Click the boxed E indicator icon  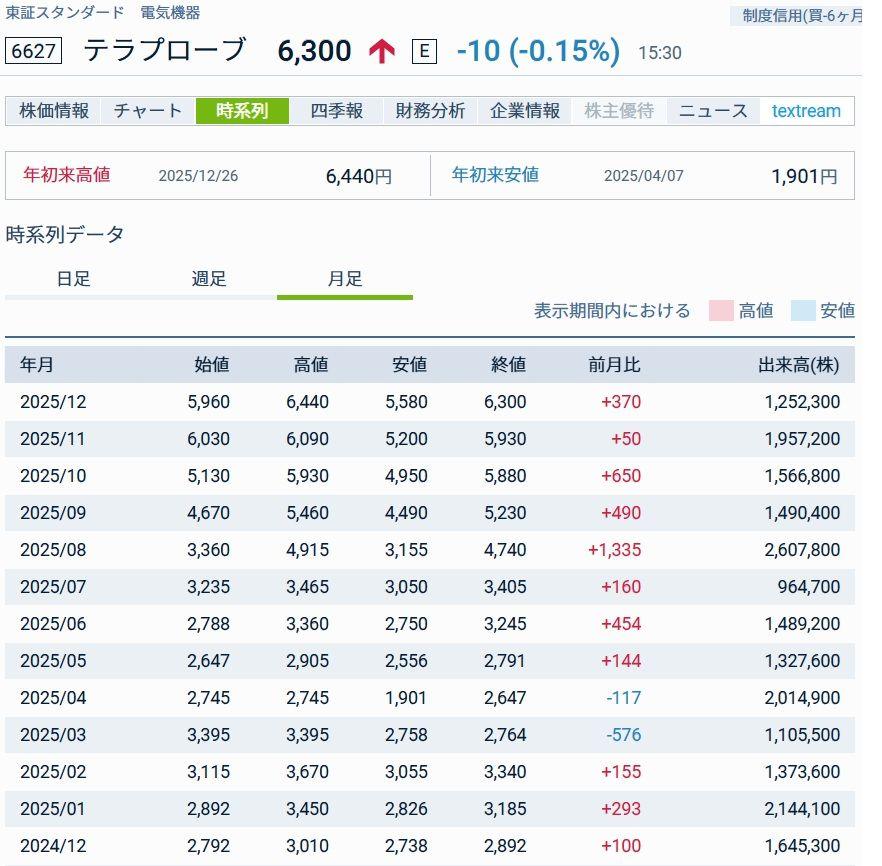click(x=424, y=51)
